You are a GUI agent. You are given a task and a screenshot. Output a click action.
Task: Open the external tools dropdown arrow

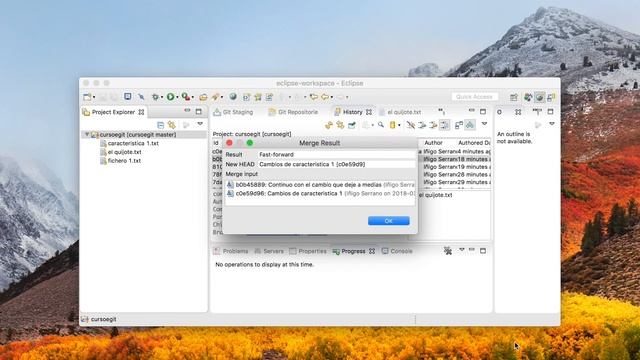pos(193,97)
